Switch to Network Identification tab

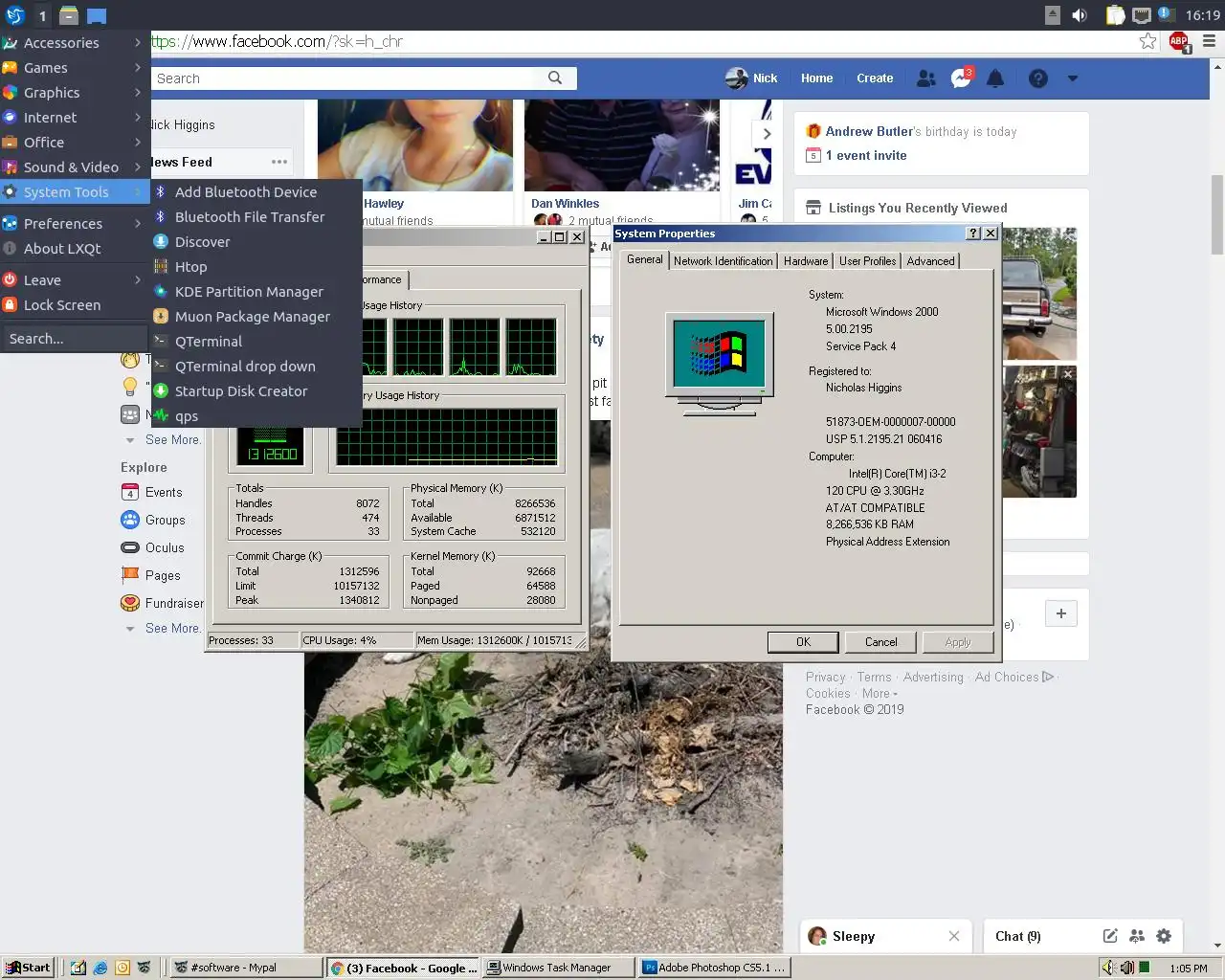(x=723, y=261)
